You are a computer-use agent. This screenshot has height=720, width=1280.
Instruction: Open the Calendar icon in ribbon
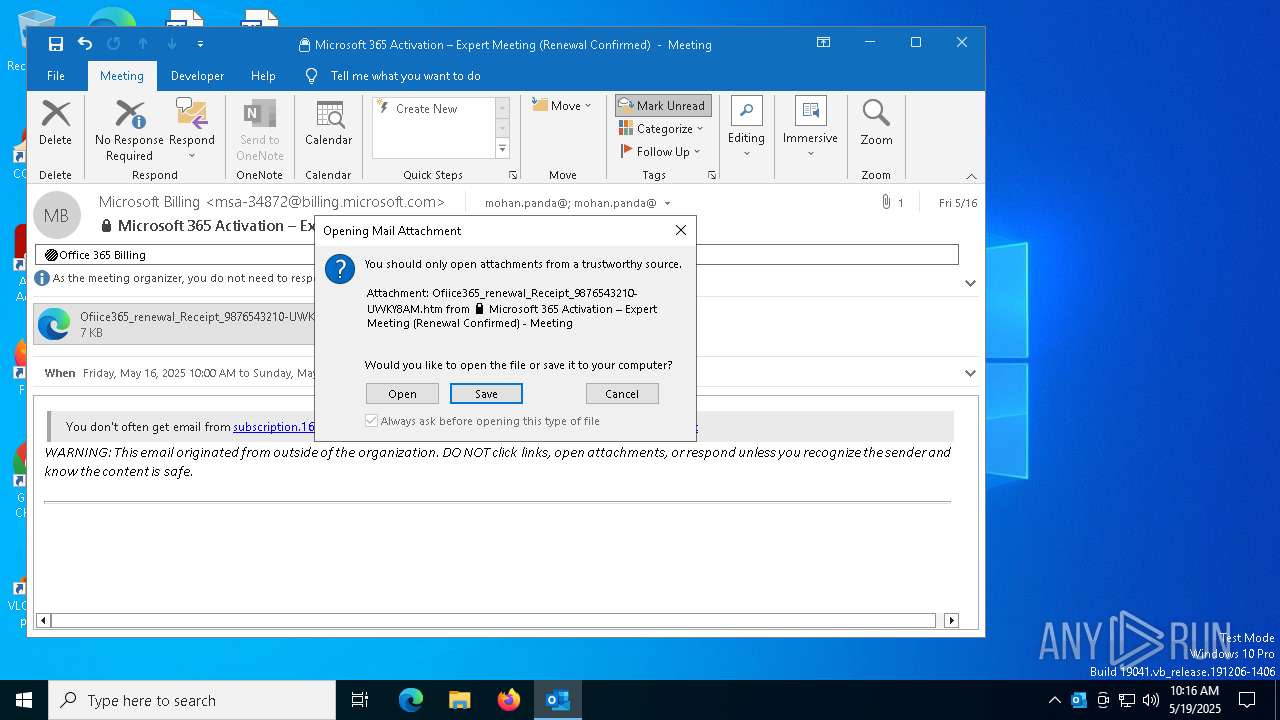pyautogui.click(x=328, y=123)
